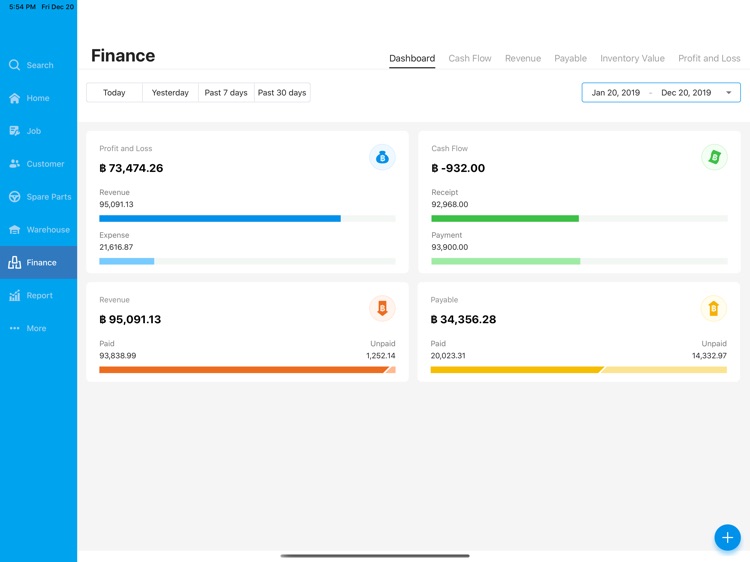Click the blue money bag Profit and Loss icon
The height and width of the screenshot is (562, 750).
(x=382, y=157)
